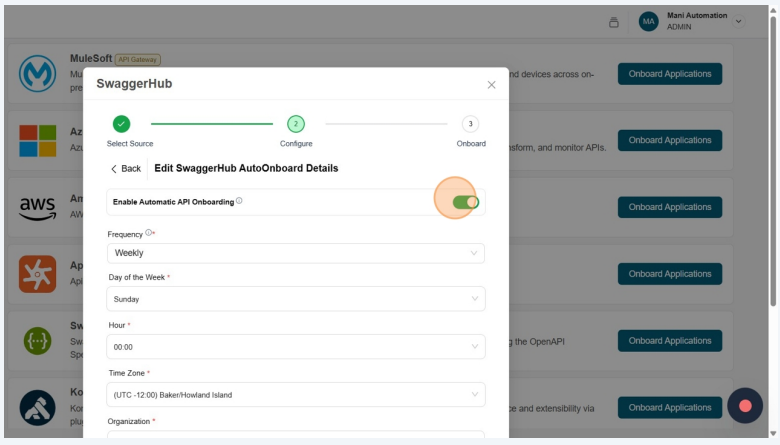Click the Microsoft Azure logo icon
Image resolution: width=780 pixels, height=445 pixels.
pos(37,140)
